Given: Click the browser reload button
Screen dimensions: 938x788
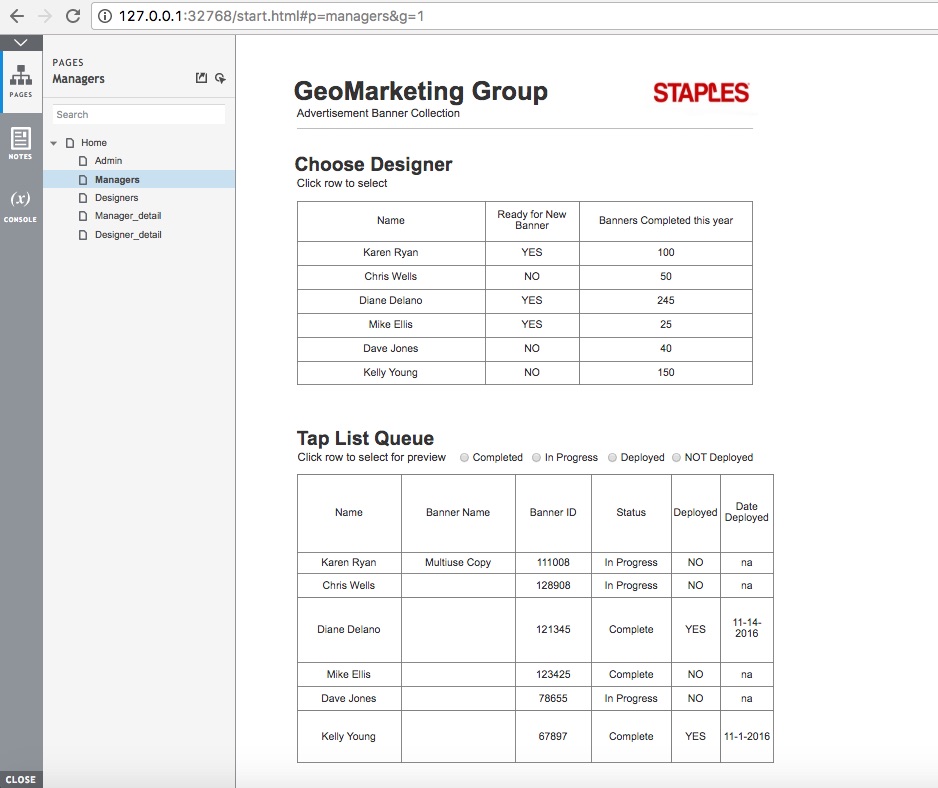Looking at the screenshot, I should 72,16.
